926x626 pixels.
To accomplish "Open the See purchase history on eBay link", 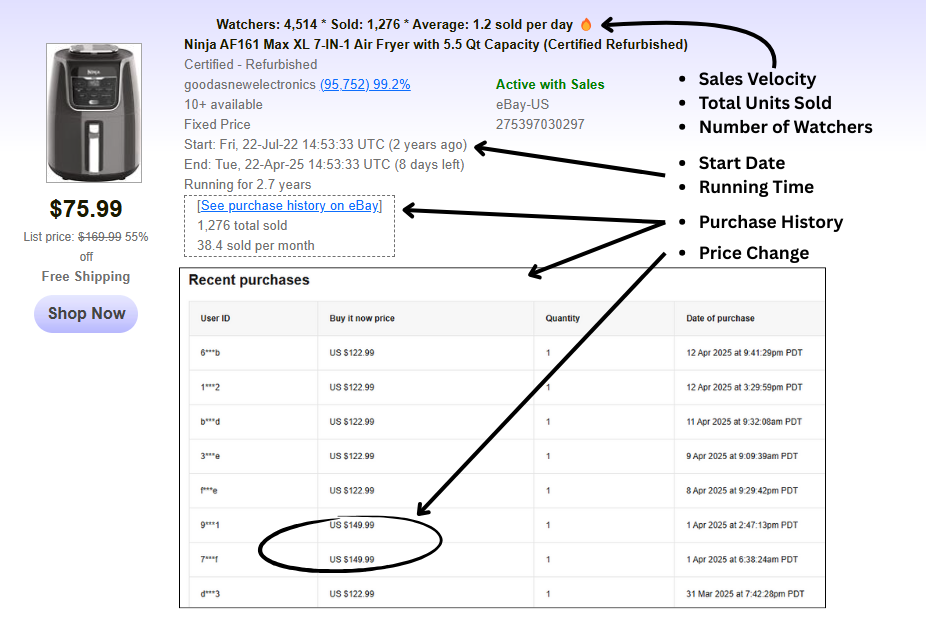I will pos(289,206).
